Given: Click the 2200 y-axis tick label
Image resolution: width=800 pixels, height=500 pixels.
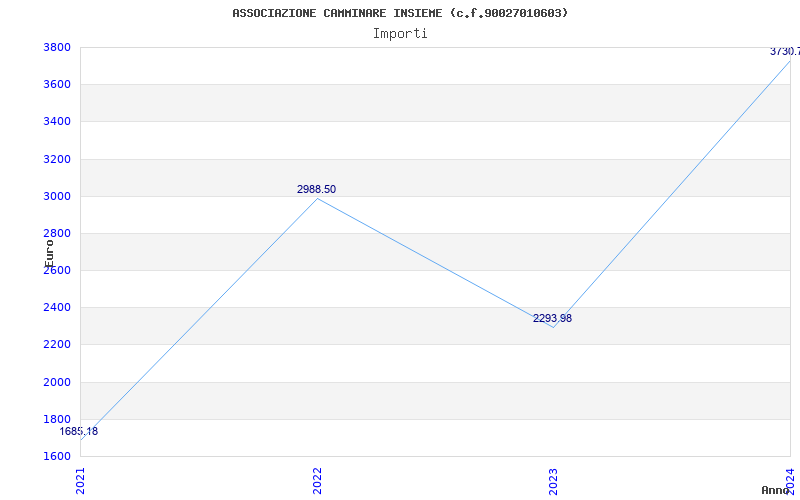Looking at the screenshot, I should click(x=57, y=344).
